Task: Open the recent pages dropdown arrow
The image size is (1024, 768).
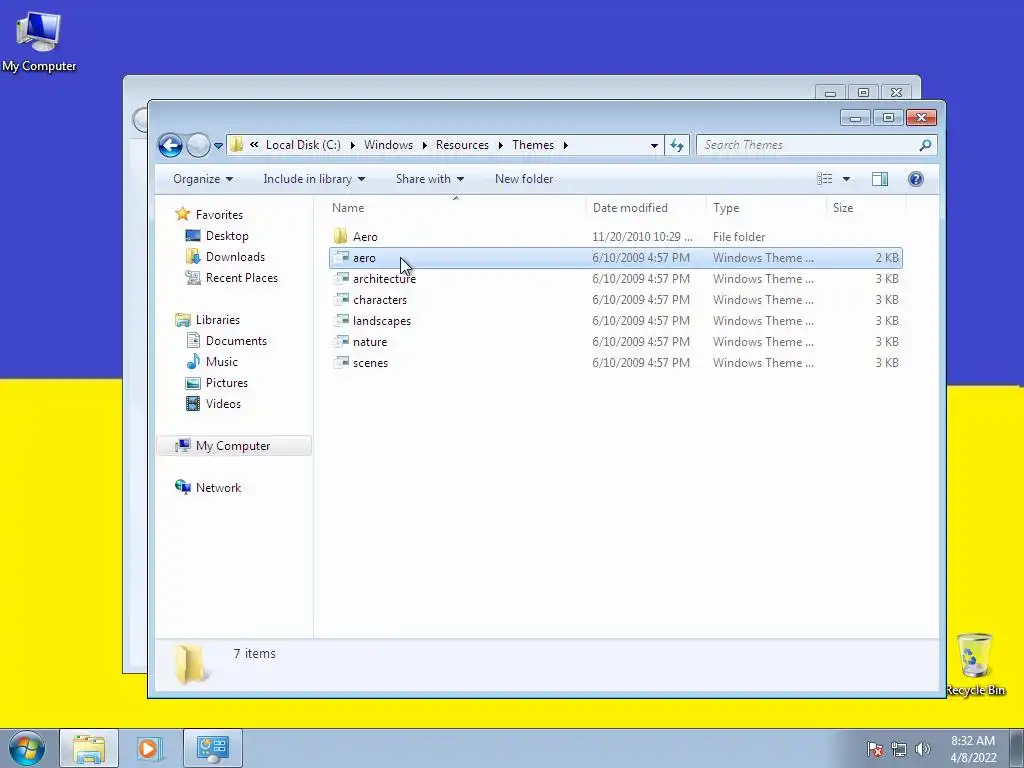Action: tap(218, 146)
